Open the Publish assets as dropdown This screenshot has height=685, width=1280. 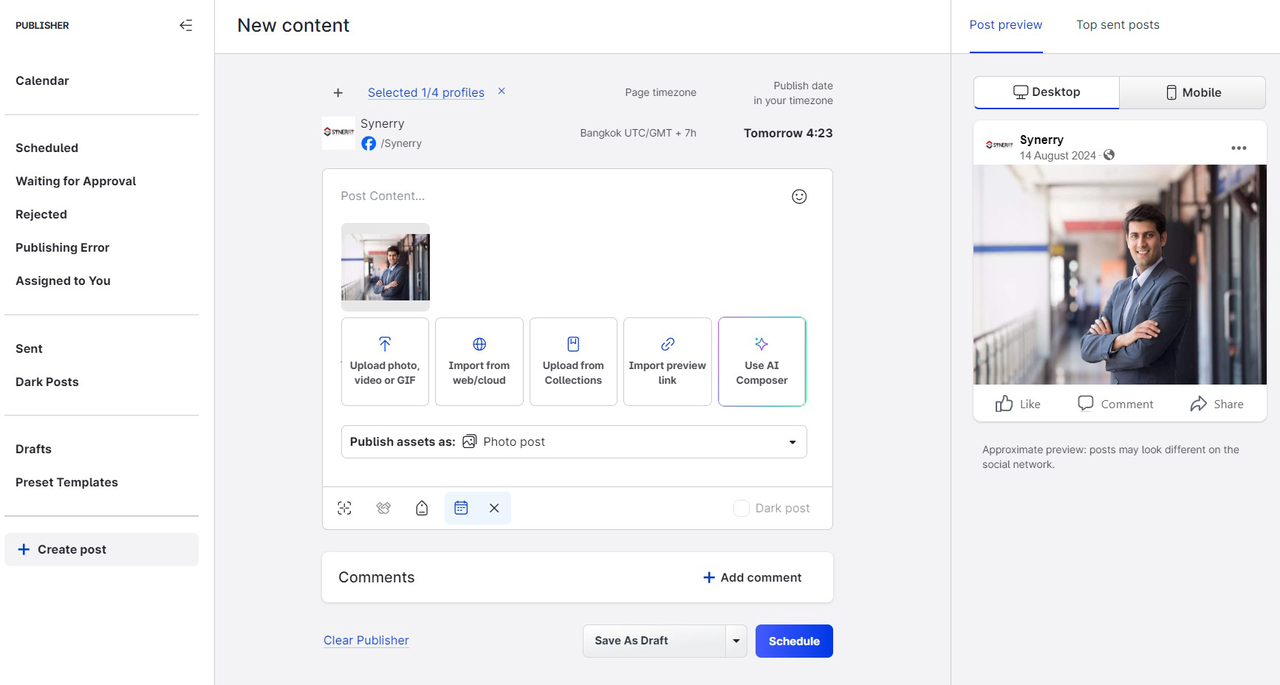(x=573, y=442)
